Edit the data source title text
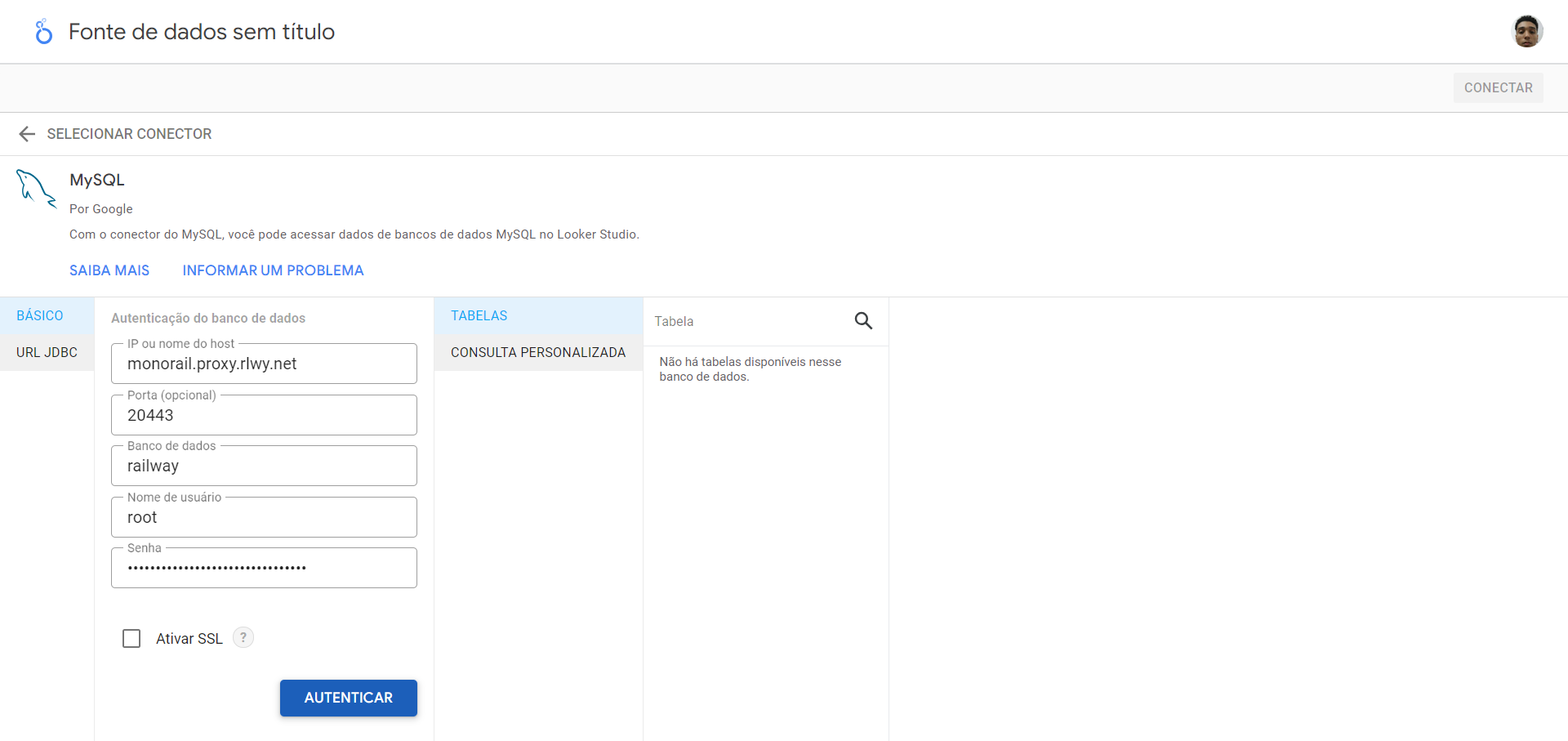Viewport: 1568px width, 741px height. tap(202, 32)
